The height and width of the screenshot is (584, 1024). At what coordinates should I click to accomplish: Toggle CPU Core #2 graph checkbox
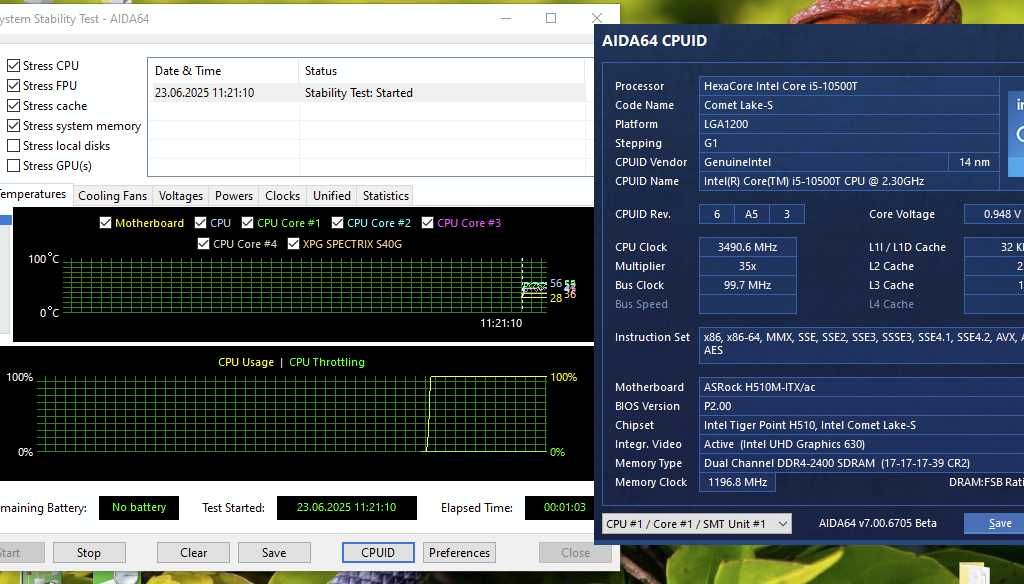pos(337,223)
